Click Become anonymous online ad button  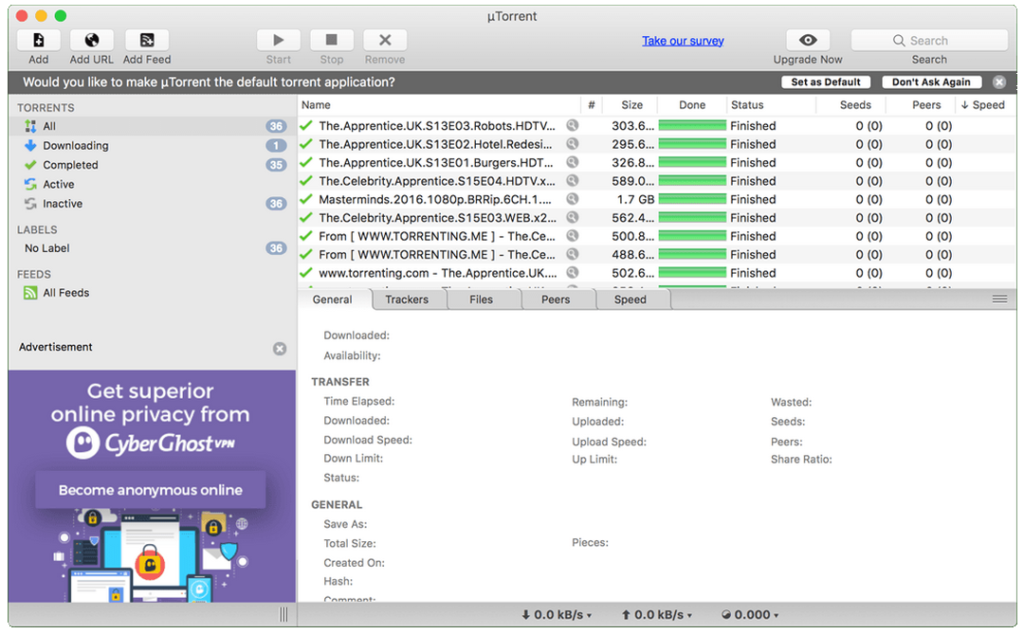click(150, 490)
